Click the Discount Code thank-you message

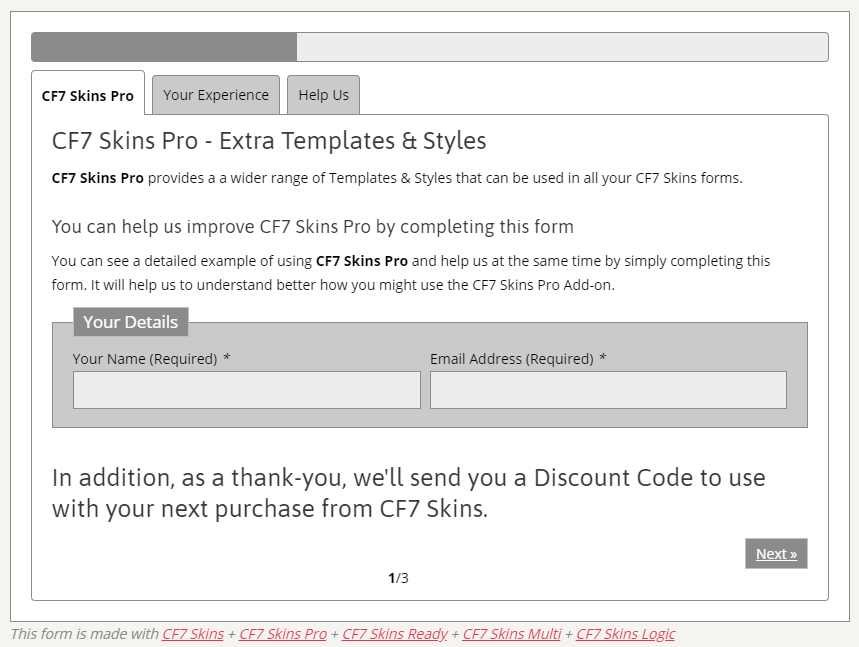coord(408,493)
